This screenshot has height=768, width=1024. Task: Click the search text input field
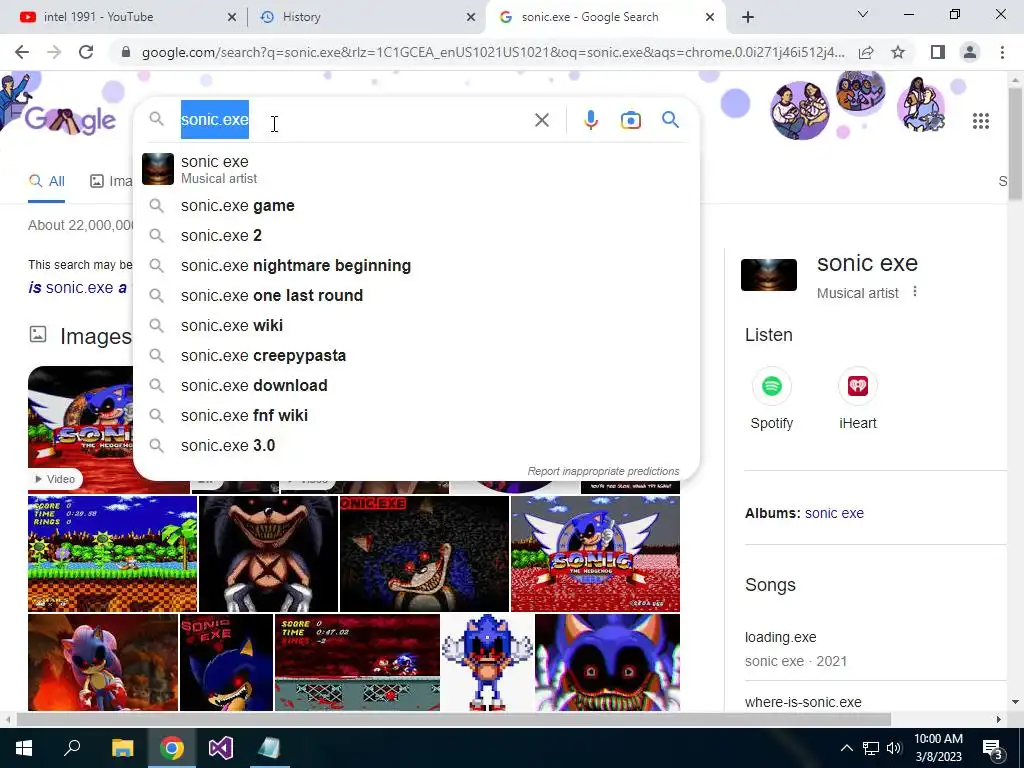coord(353,120)
